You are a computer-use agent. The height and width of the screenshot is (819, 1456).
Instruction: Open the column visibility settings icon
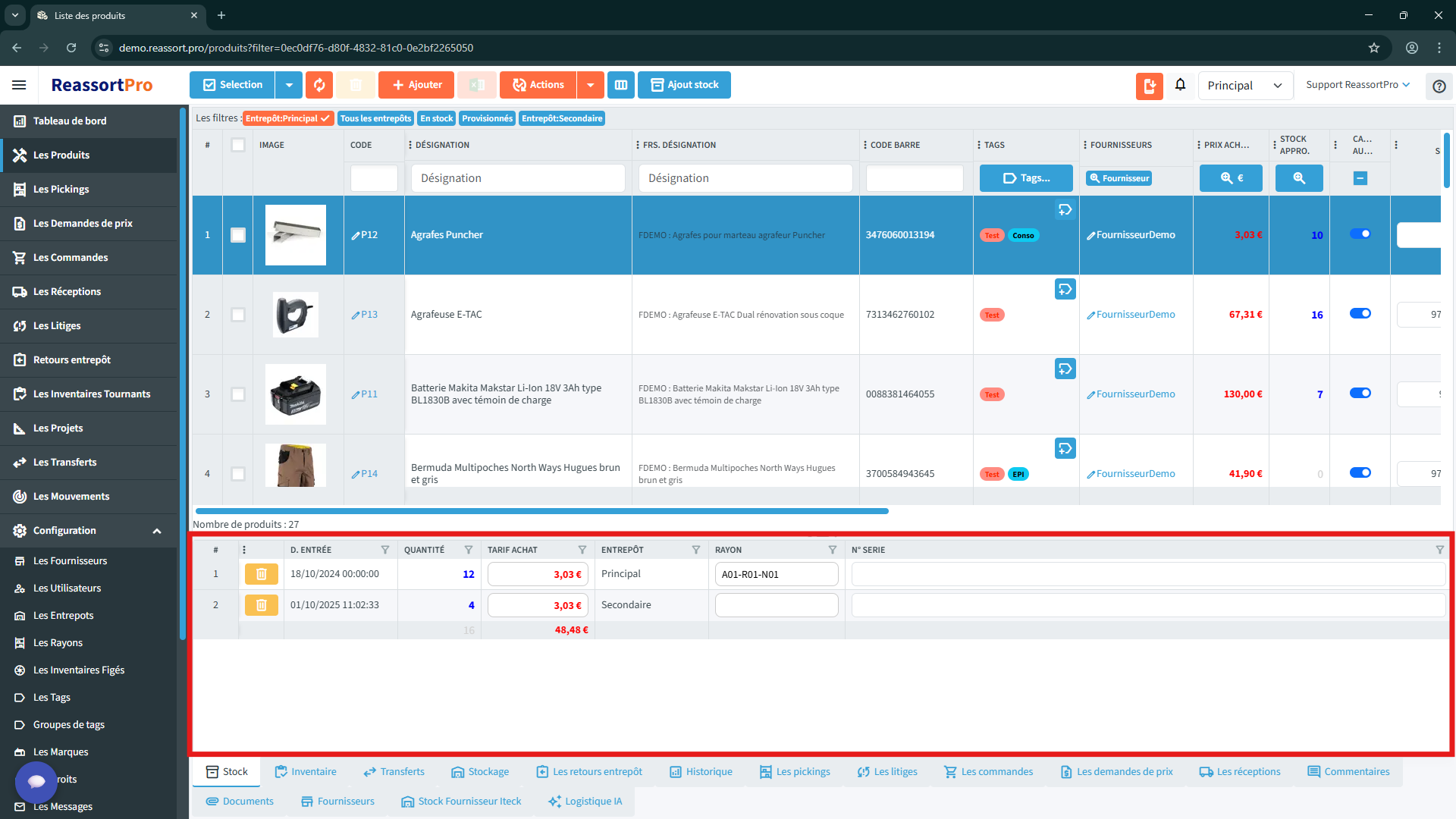click(x=620, y=84)
